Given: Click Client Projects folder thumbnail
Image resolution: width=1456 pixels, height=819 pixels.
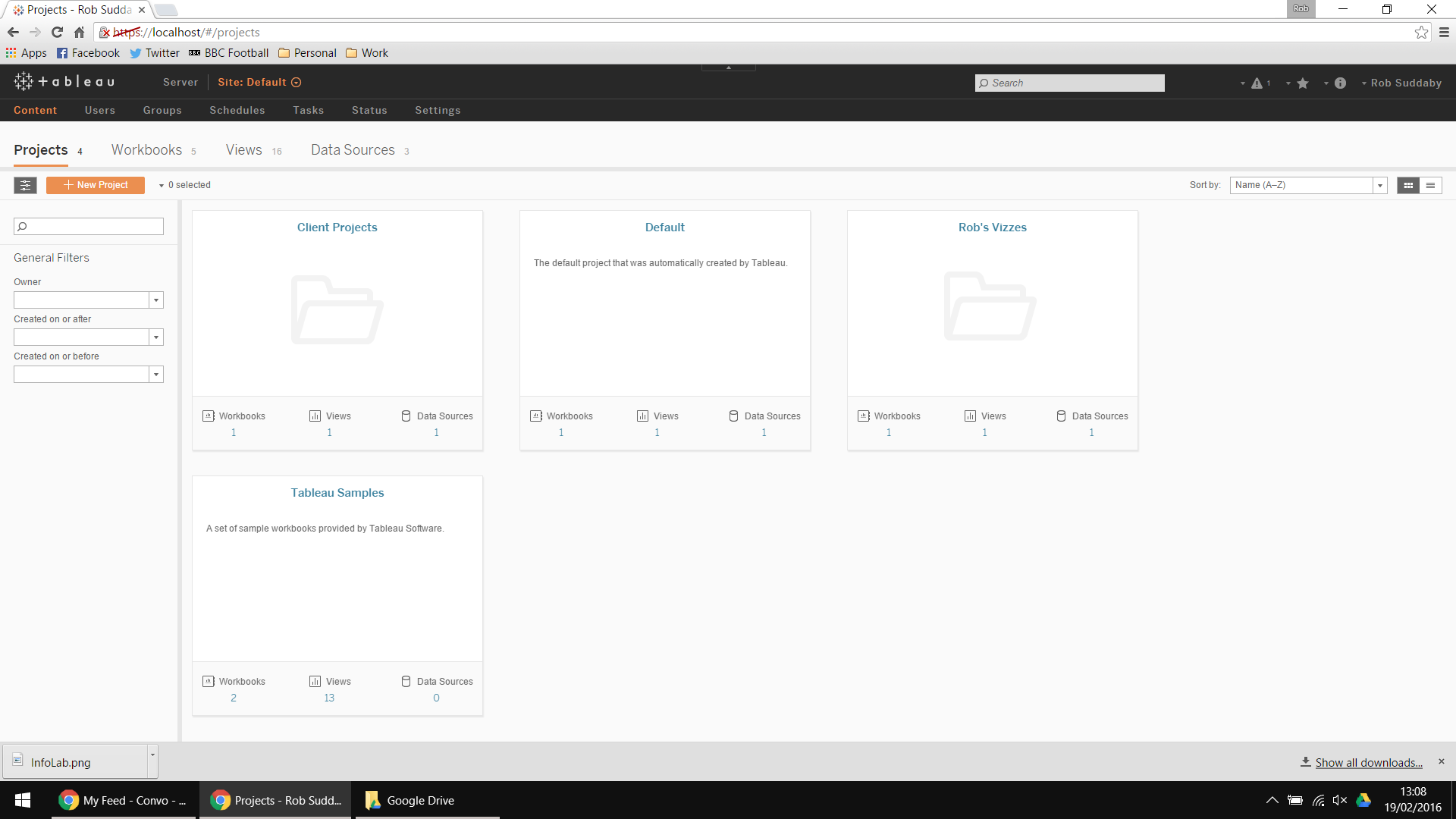Looking at the screenshot, I should [x=337, y=309].
